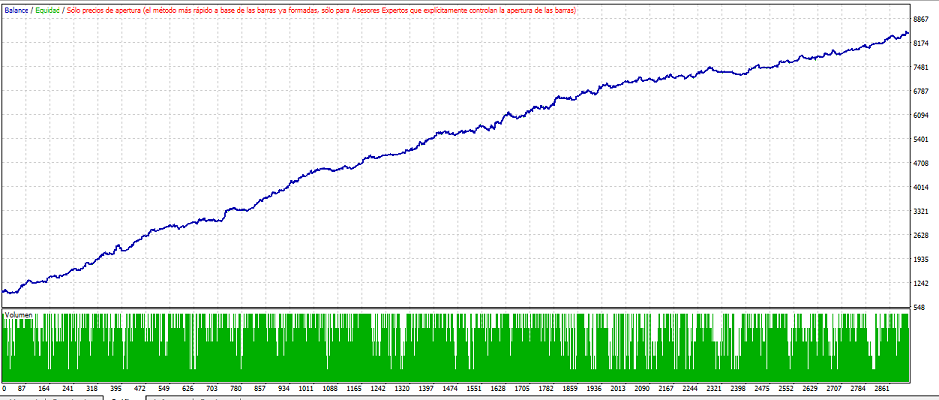Click the 0 mark on the horizontal axis

pos(4,389)
